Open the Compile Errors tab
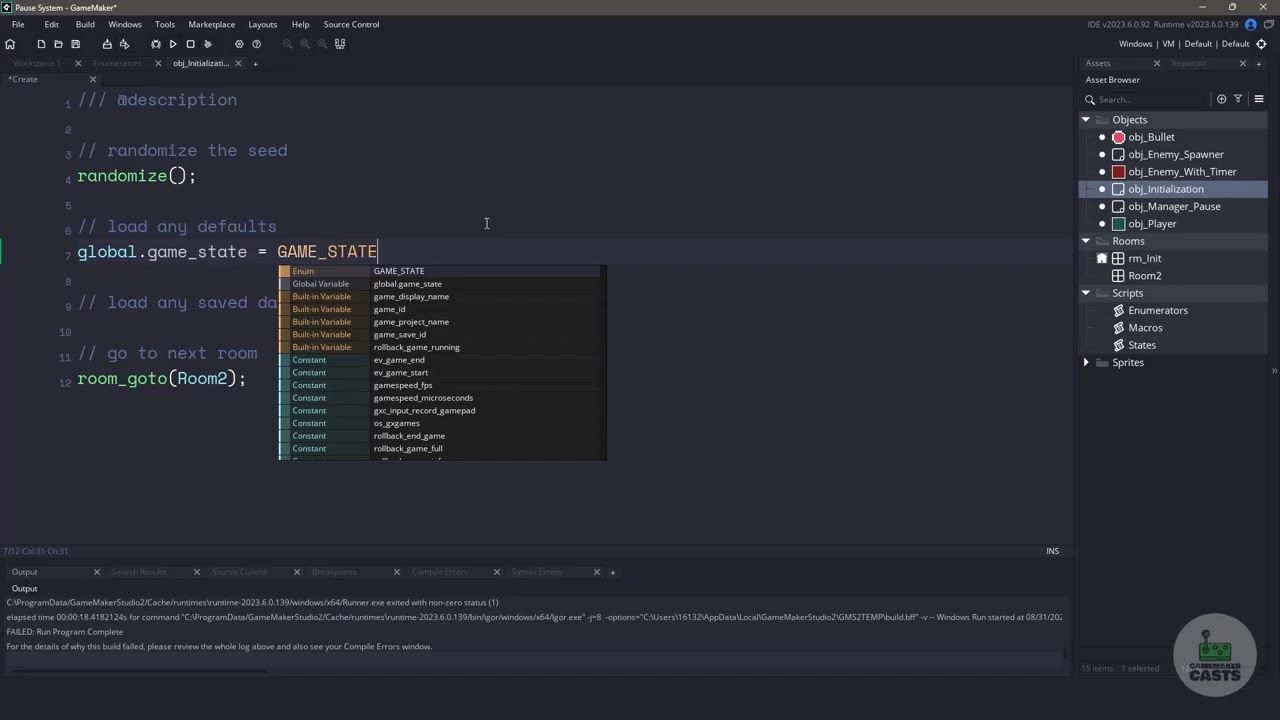The width and height of the screenshot is (1280, 720). click(x=440, y=572)
